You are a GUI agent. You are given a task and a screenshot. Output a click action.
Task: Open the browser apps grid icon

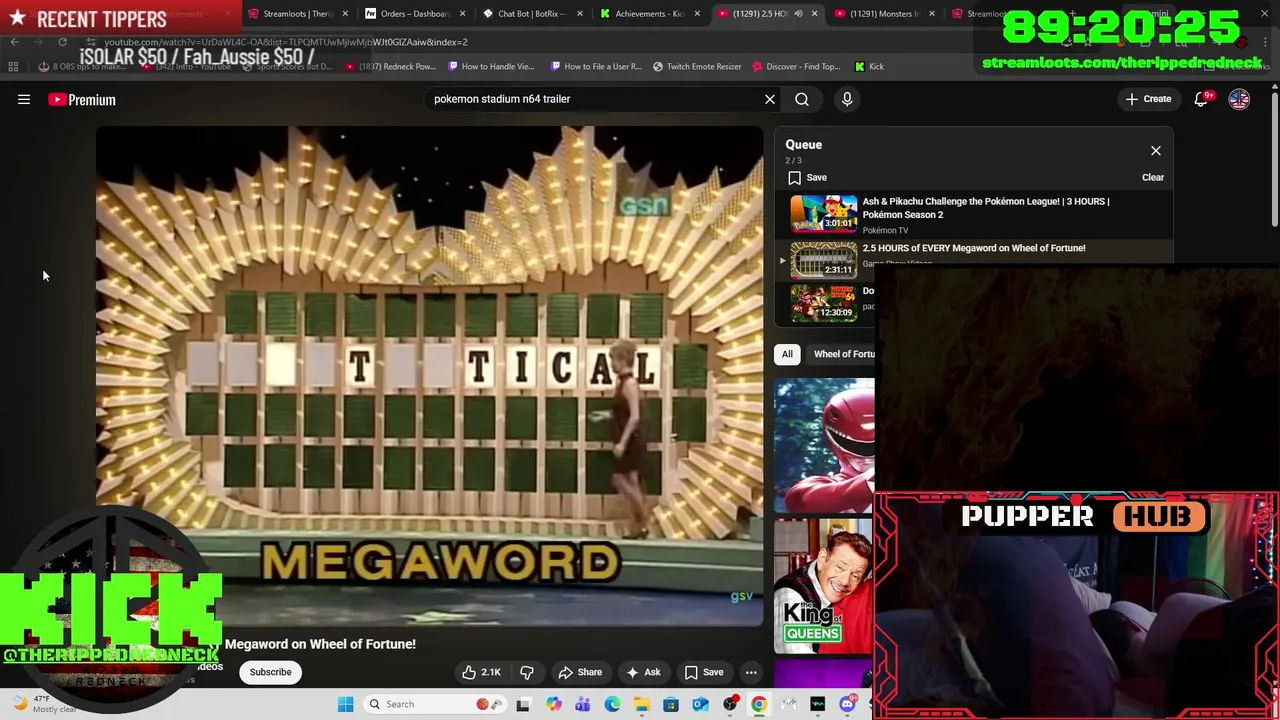tap(13, 66)
